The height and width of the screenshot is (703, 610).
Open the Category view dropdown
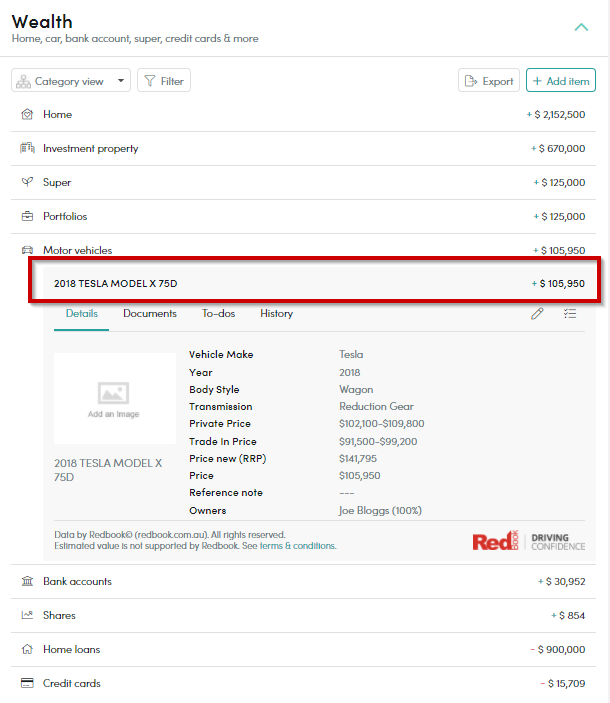(71, 81)
